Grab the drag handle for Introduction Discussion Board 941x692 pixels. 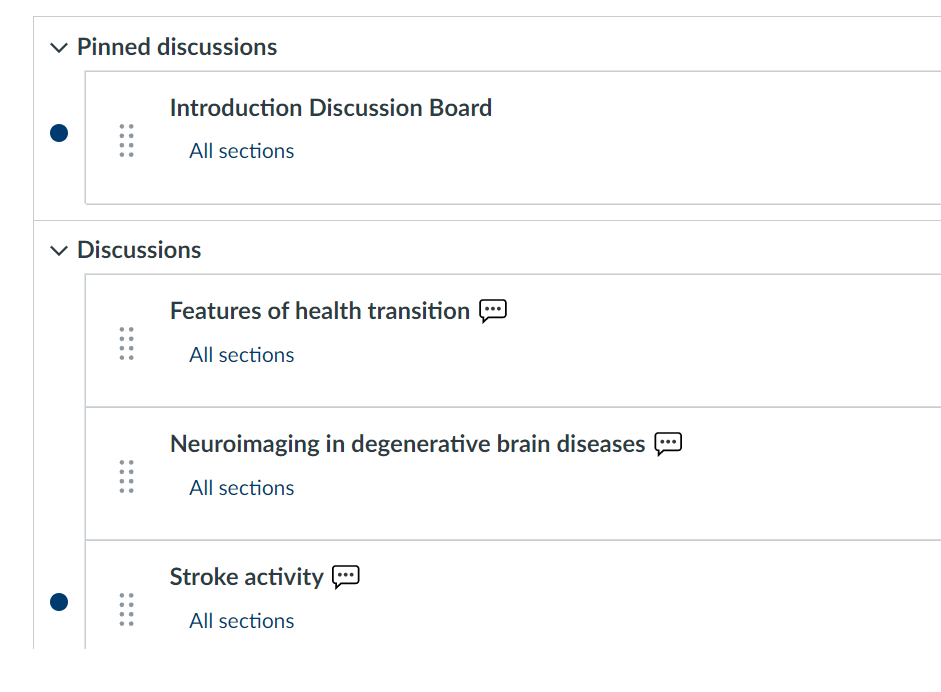click(x=126, y=140)
